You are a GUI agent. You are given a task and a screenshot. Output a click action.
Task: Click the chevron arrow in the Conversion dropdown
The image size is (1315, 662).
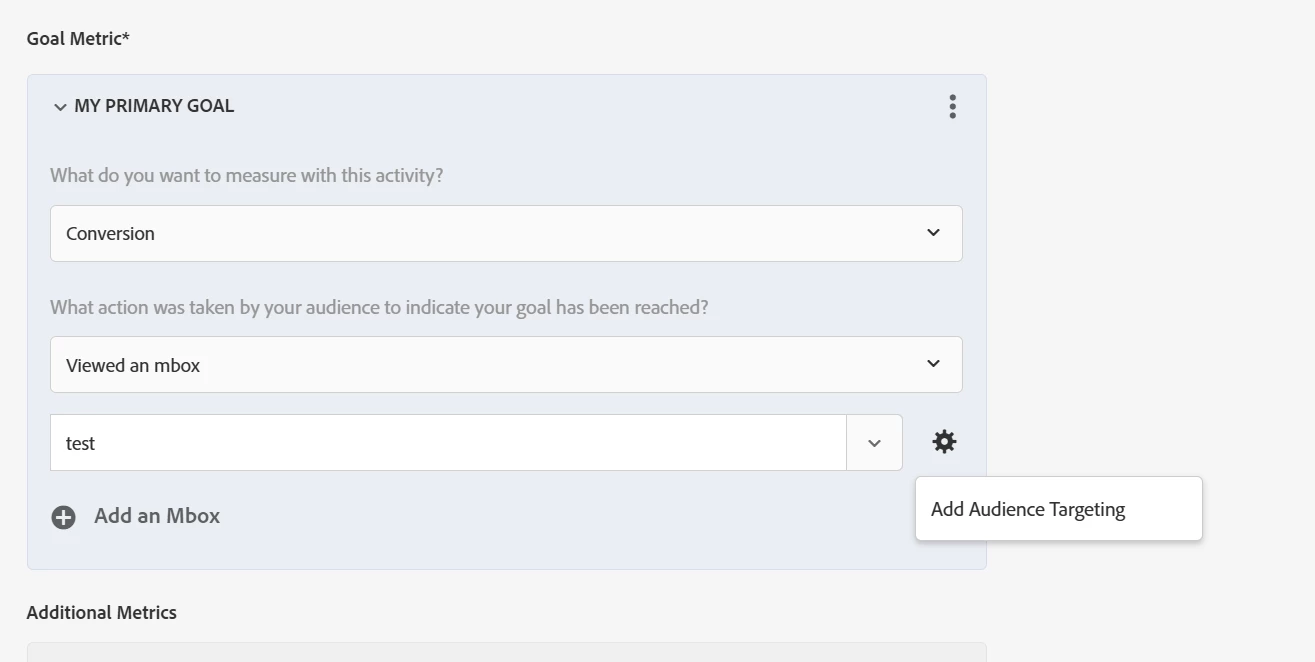pyautogui.click(x=933, y=233)
